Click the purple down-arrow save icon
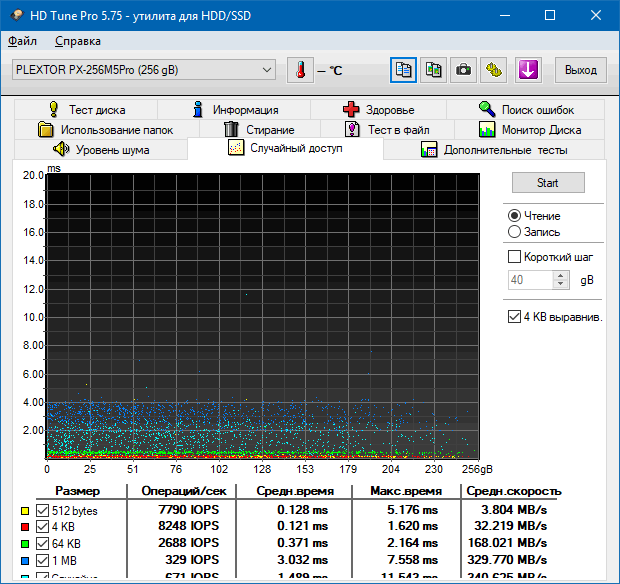The image size is (620, 584). 528,70
